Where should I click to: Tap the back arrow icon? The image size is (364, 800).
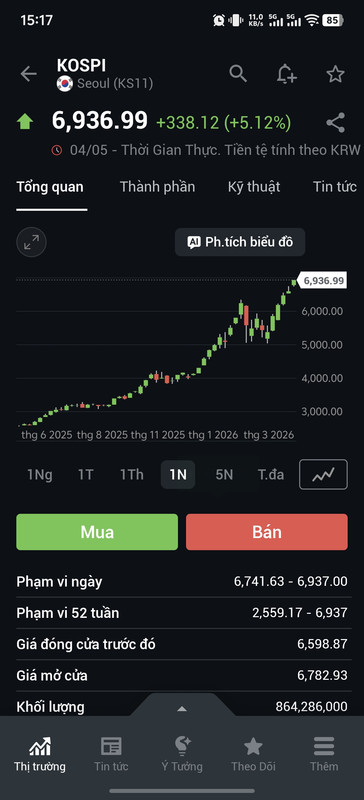coord(28,74)
